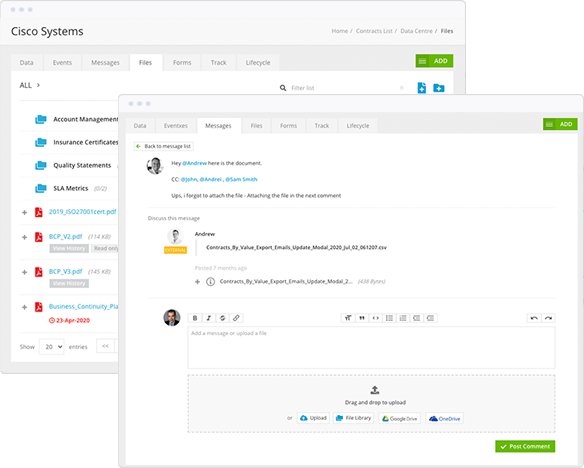Attach a file from OneDrive
The image size is (584, 468).
tap(445, 418)
